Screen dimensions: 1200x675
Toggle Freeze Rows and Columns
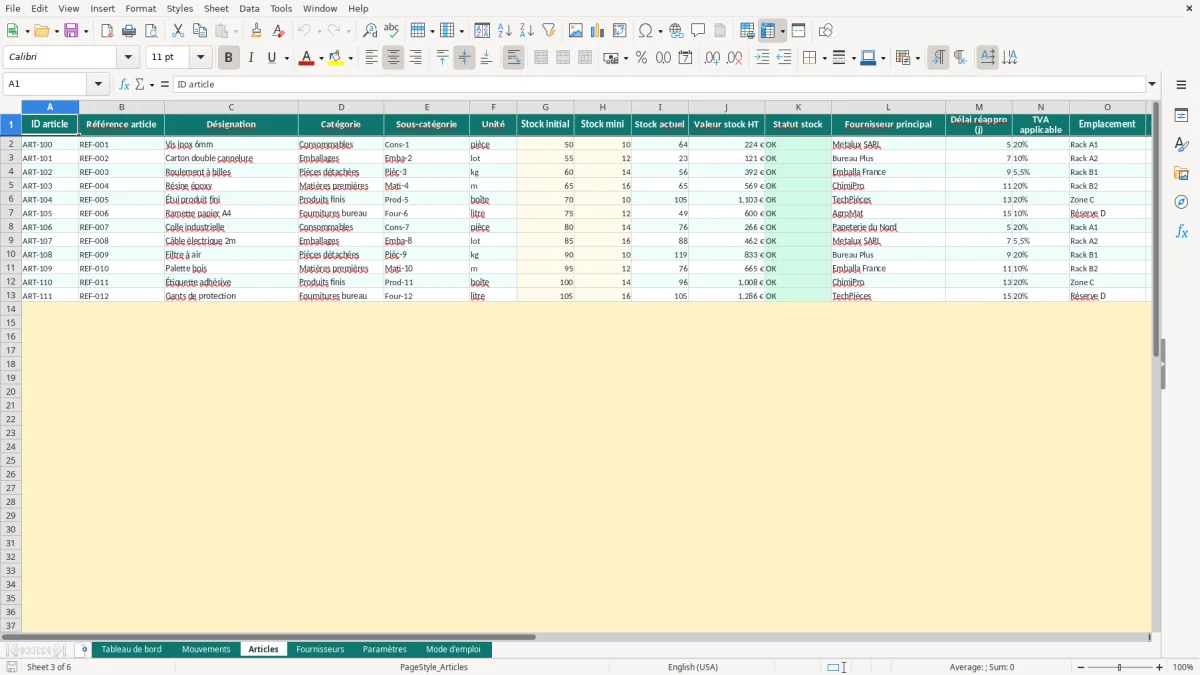768,31
